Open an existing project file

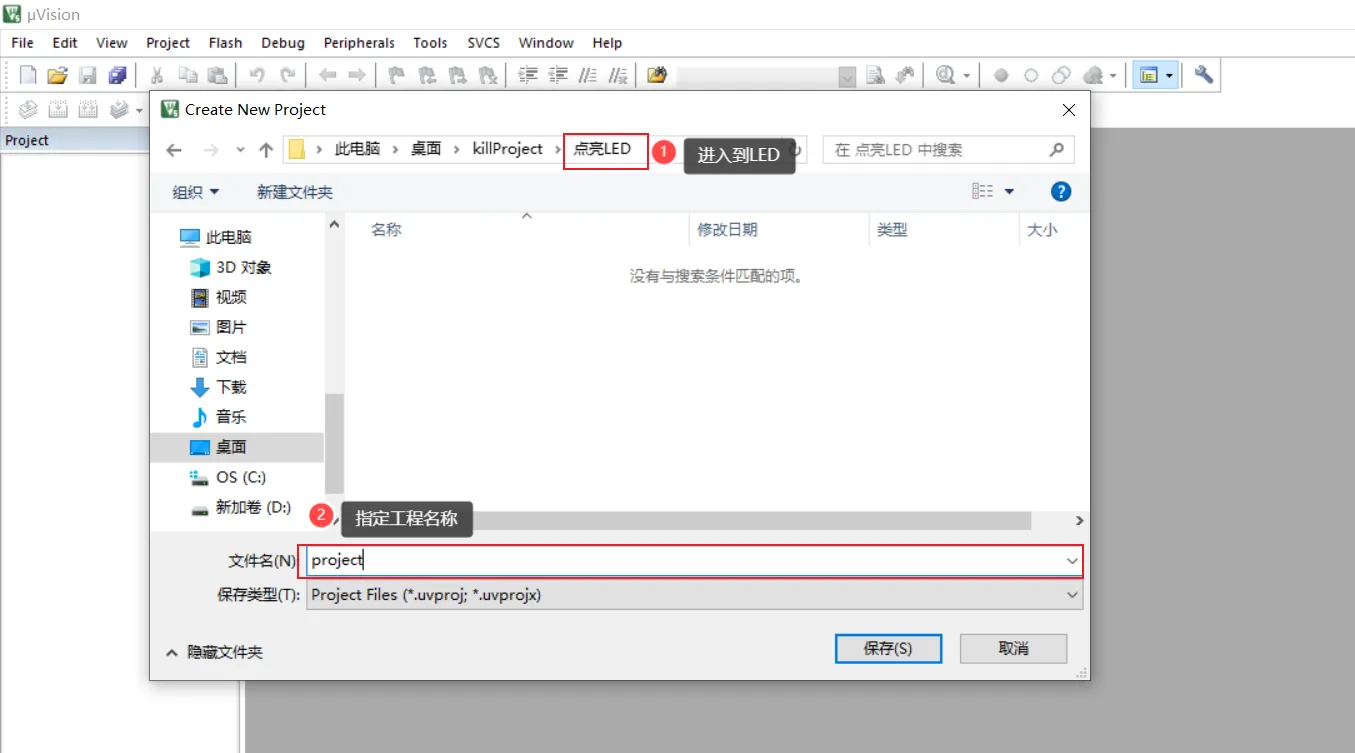click(x=57, y=74)
